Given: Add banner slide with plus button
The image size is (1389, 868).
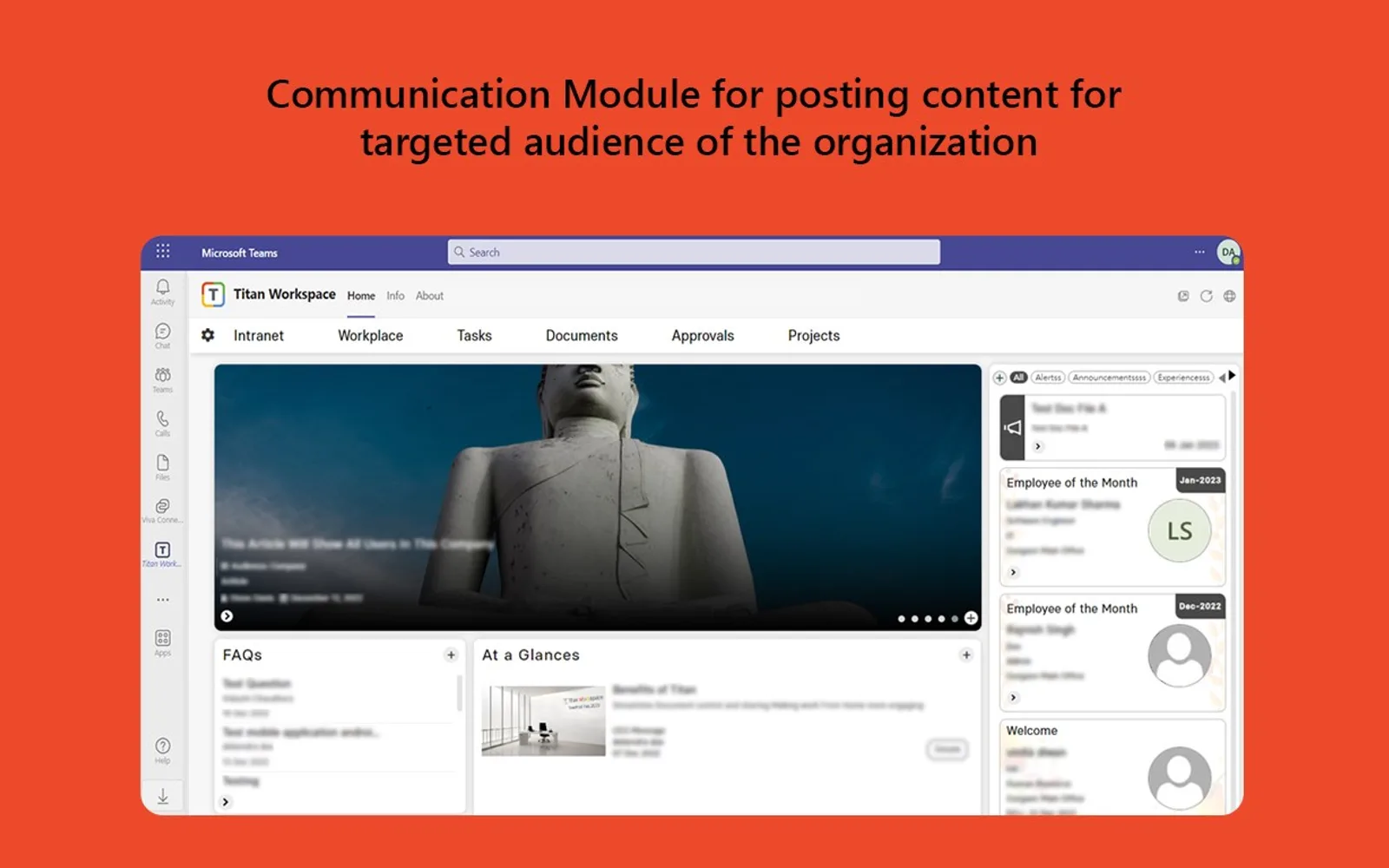Looking at the screenshot, I should click(971, 618).
